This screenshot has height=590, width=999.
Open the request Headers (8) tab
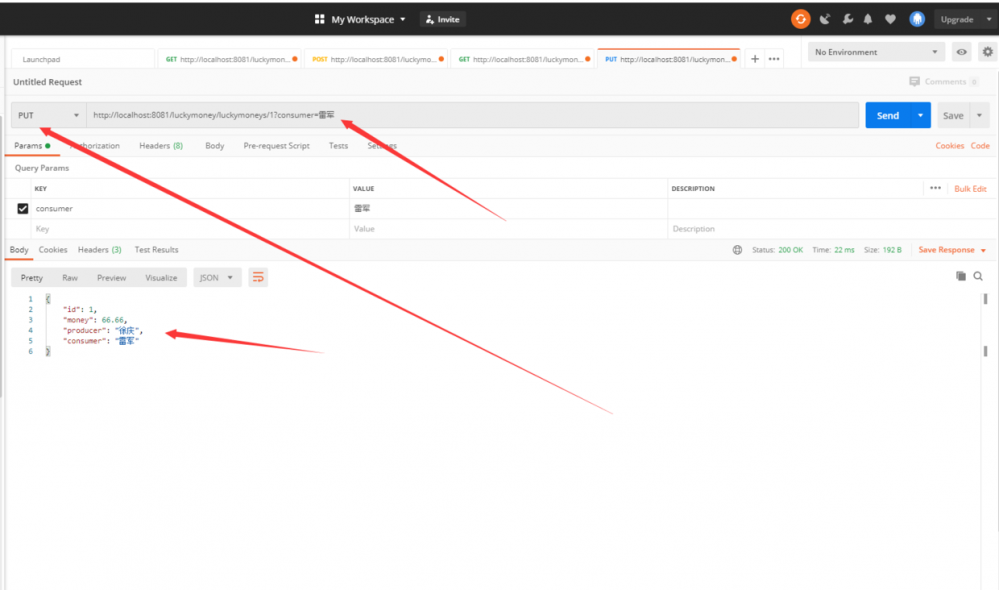(x=161, y=145)
